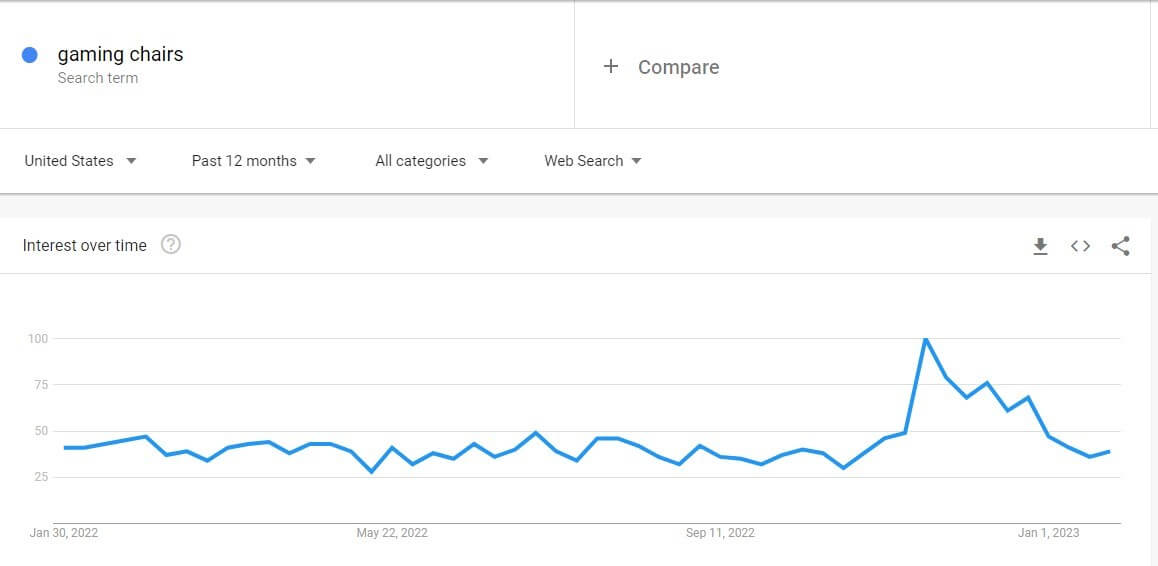Expand the United States region dropdown

(x=80, y=161)
